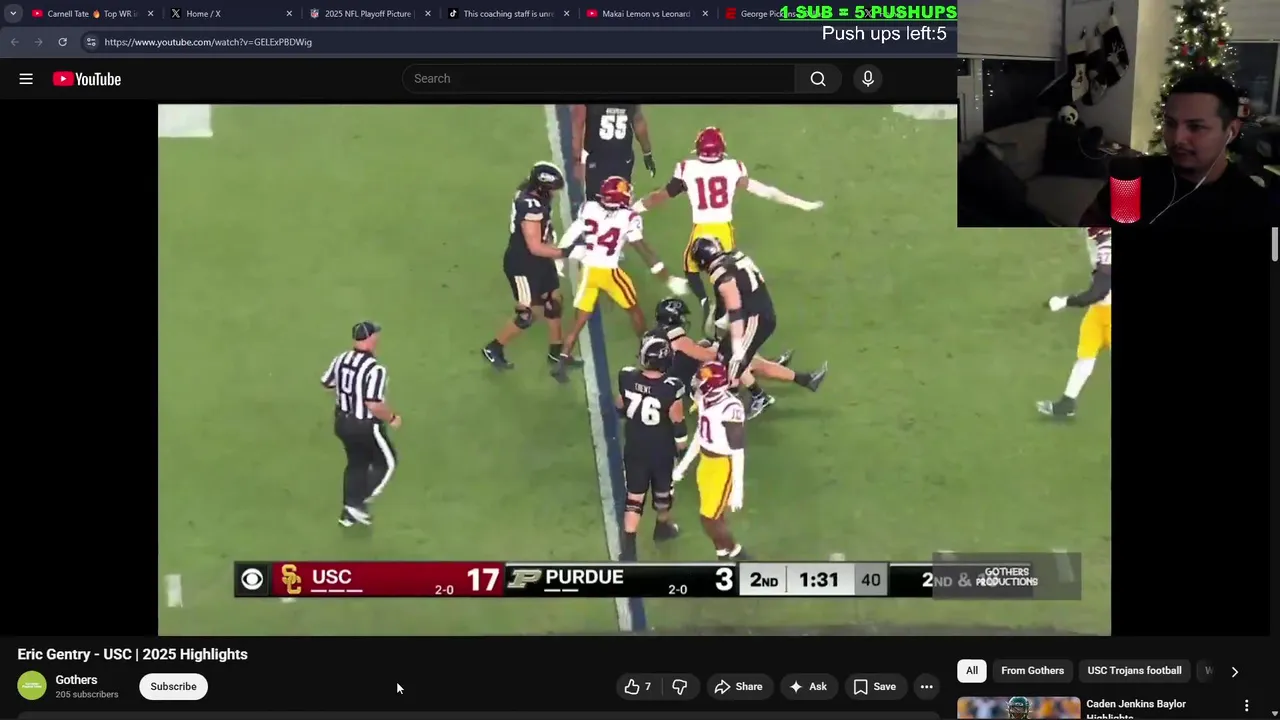
Task: Go forward in browser history
Action: 38,42
